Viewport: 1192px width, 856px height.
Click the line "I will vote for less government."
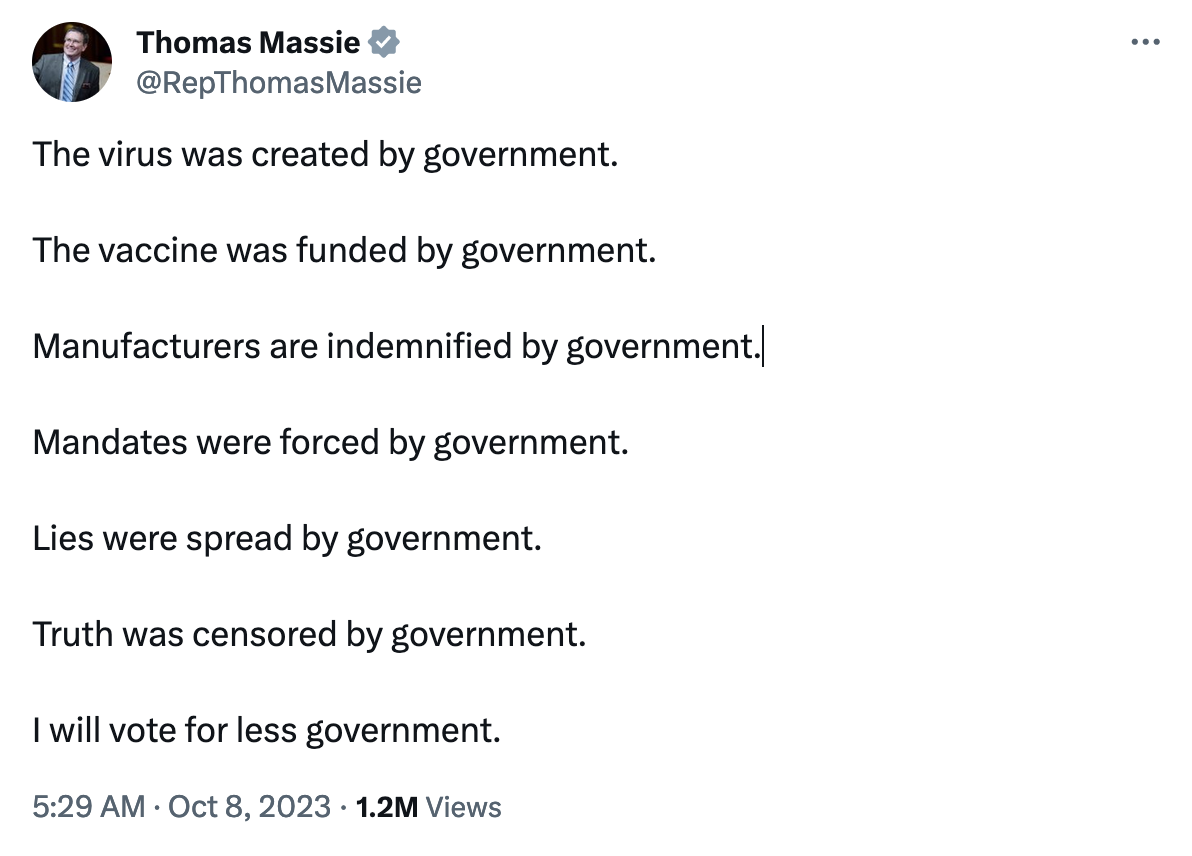tap(266, 731)
